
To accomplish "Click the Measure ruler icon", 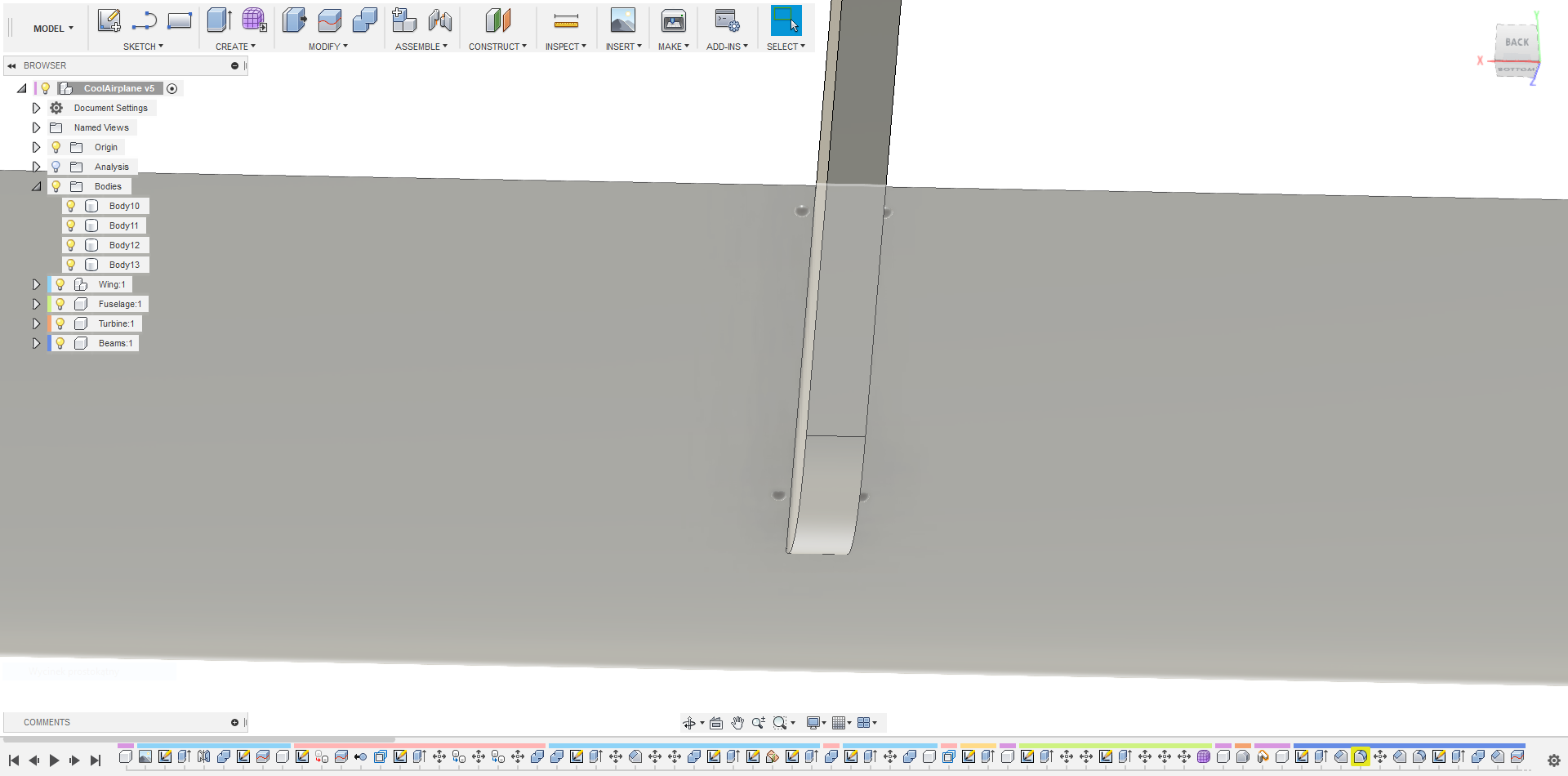I will [566, 20].
